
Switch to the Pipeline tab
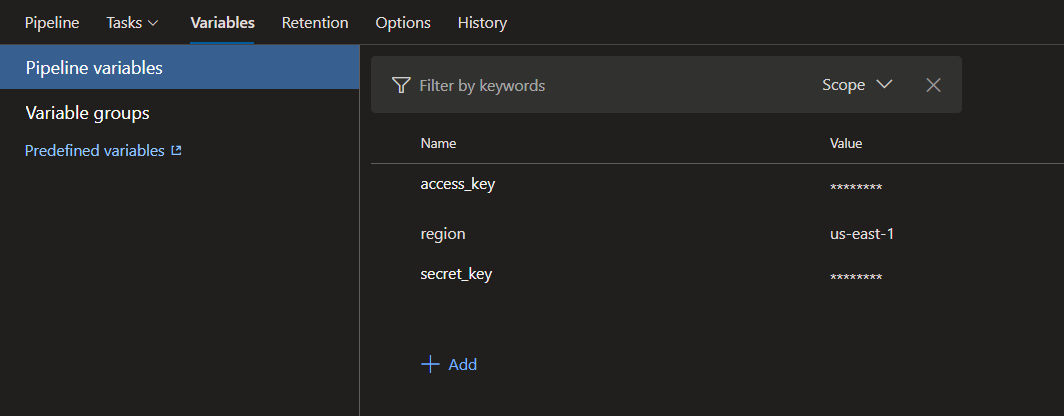pyautogui.click(x=52, y=22)
